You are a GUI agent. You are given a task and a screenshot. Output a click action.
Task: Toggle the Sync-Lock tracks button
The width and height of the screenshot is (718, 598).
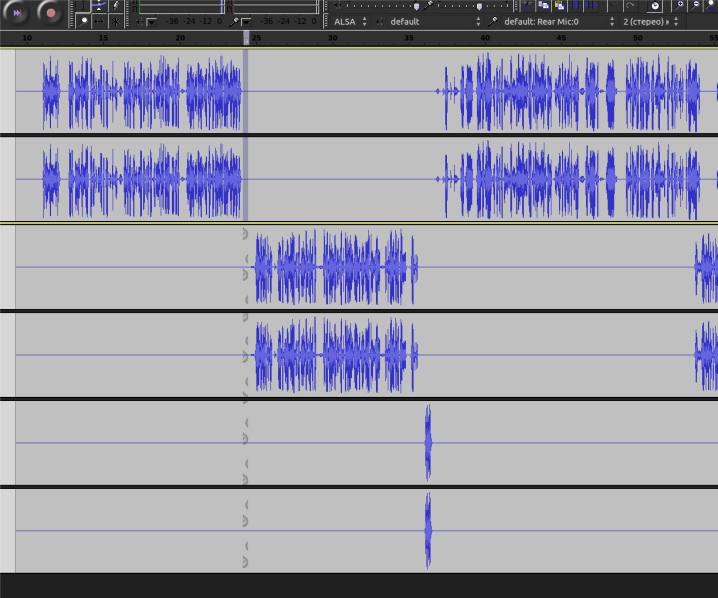[655, 5]
